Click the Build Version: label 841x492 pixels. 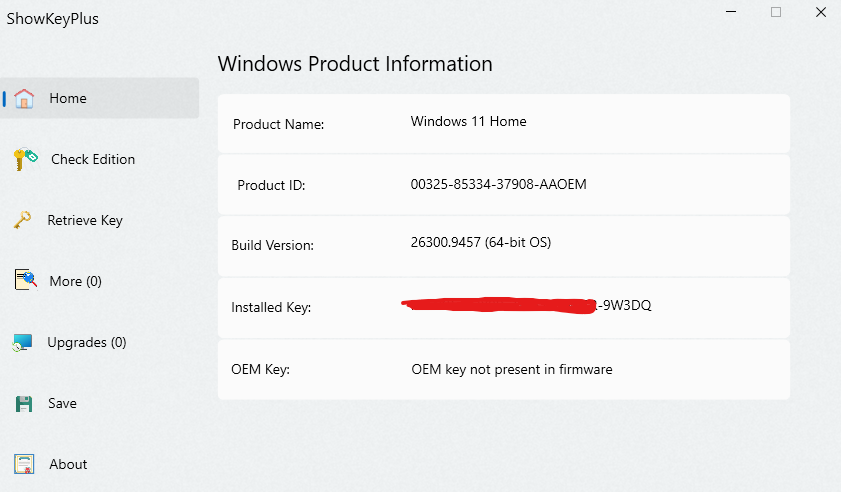click(x=272, y=246)
